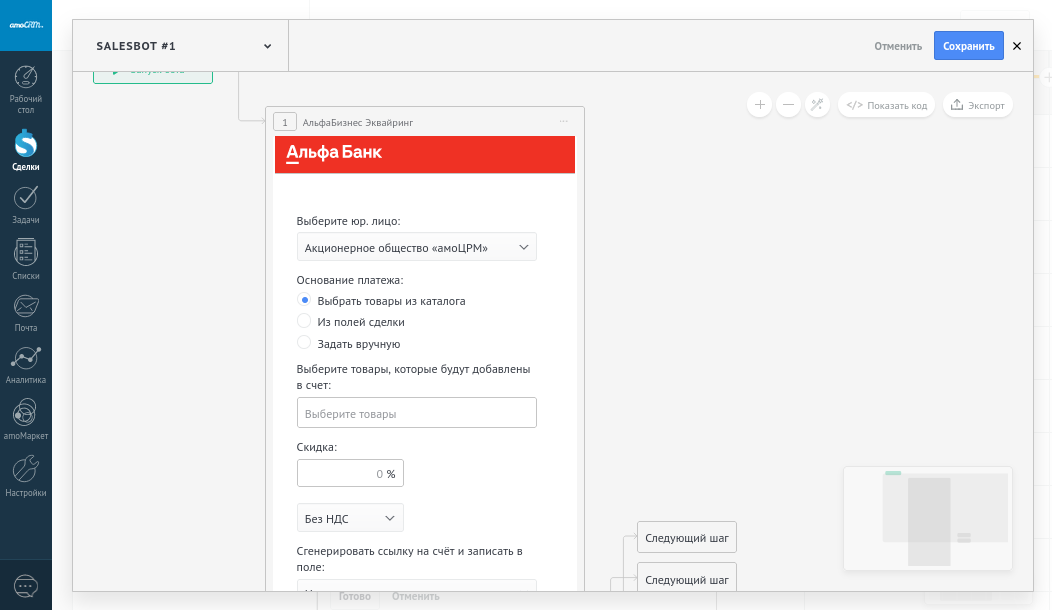Zoom out canvas with minus button
Screen dimensions: 1052x610
789,105
